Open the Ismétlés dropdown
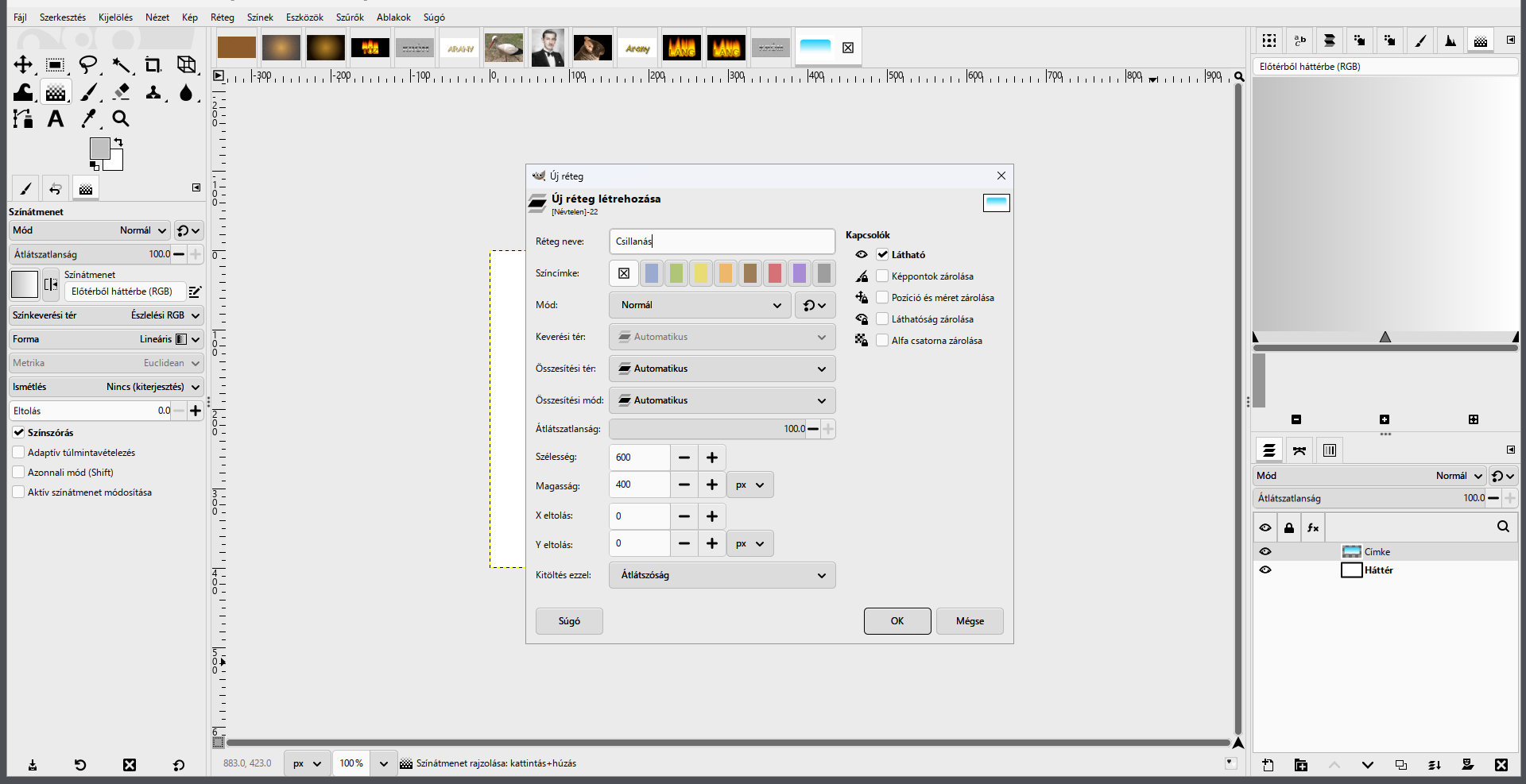The image size is (1526, 784). coord(107,387)
